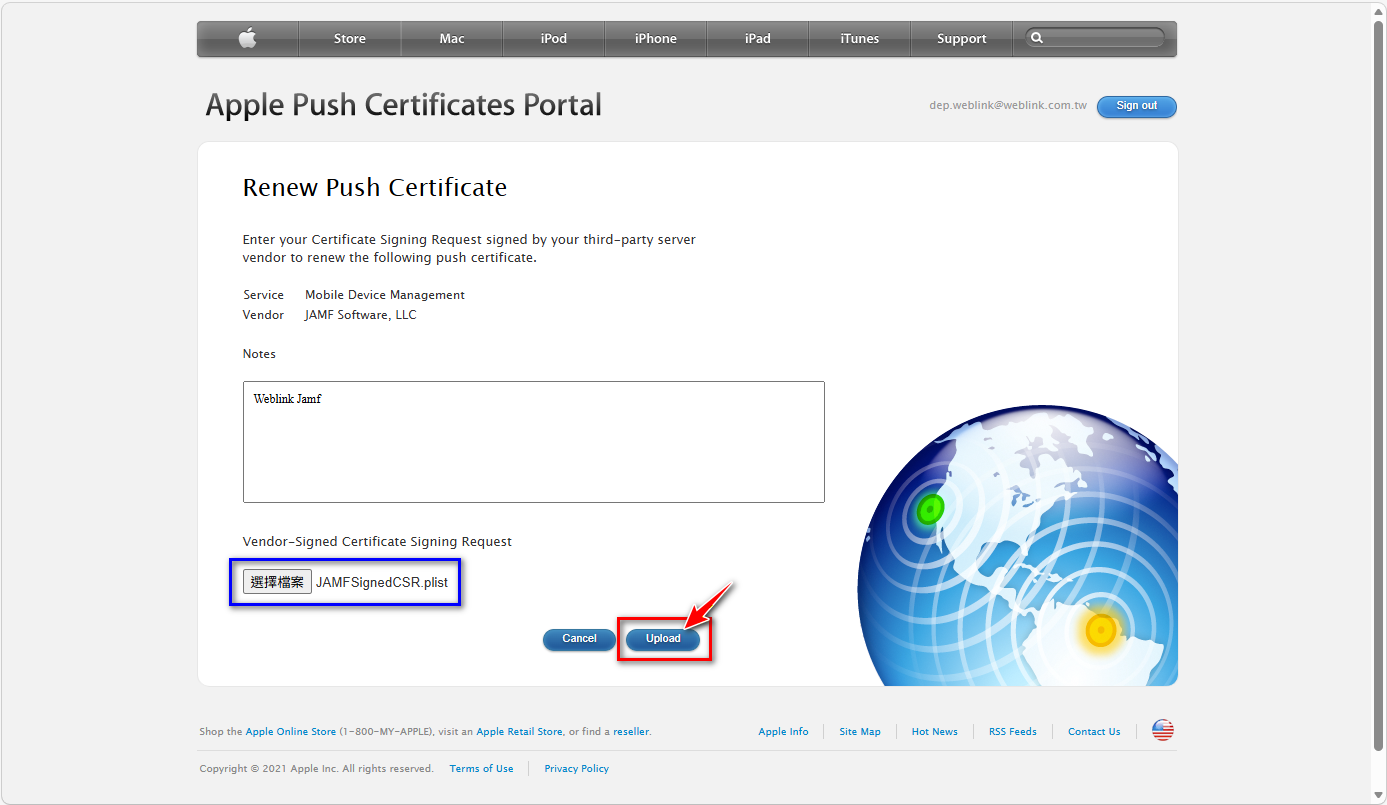Open the Terms of Use link
This screenshot has height=805, width=1387.
pos(481,769)
